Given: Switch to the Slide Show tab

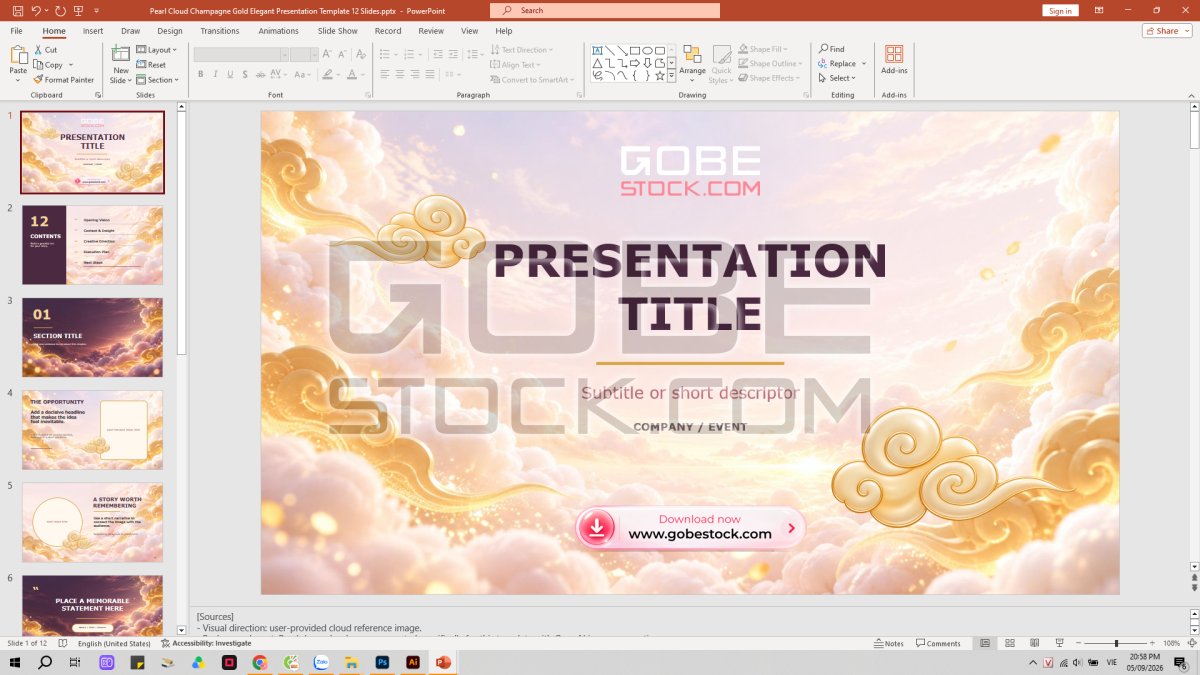Looking at the screenshot, I should coord(338,31).
